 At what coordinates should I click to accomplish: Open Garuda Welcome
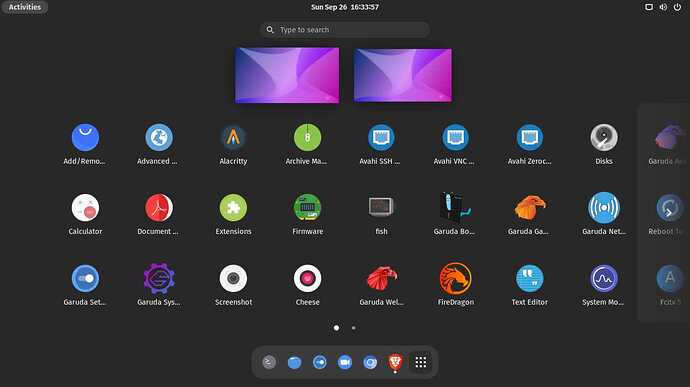(x=381, y=278)
